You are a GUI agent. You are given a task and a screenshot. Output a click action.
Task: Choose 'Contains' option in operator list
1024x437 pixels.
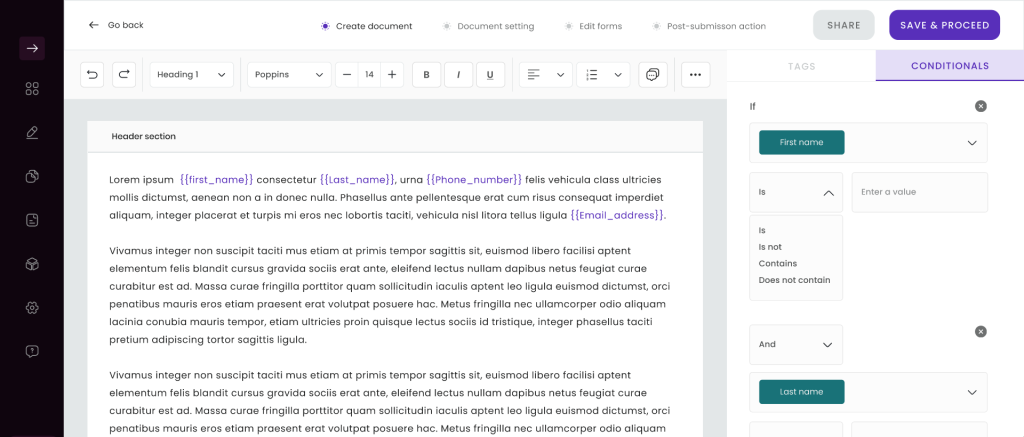click(x=777, y=263)
